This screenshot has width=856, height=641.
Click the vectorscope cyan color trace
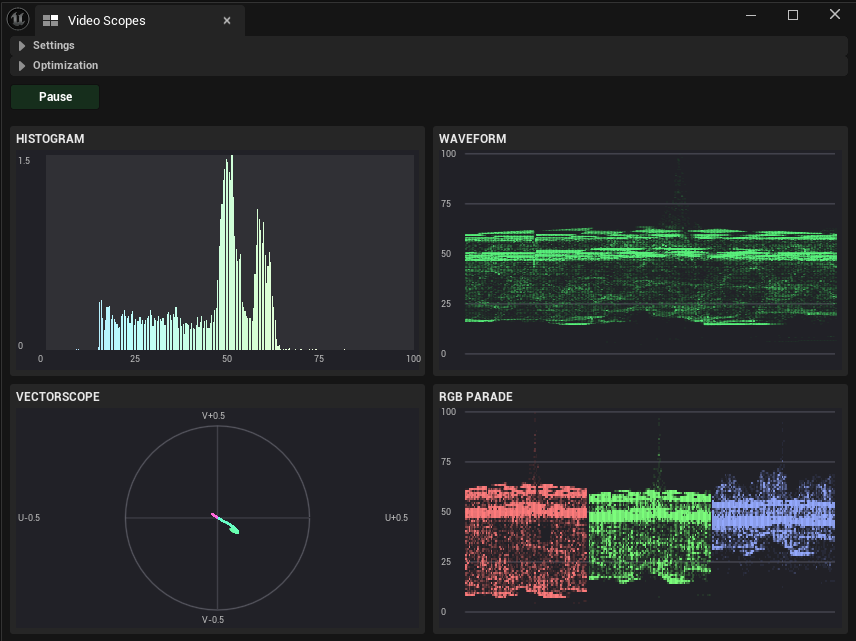point(229,525)
